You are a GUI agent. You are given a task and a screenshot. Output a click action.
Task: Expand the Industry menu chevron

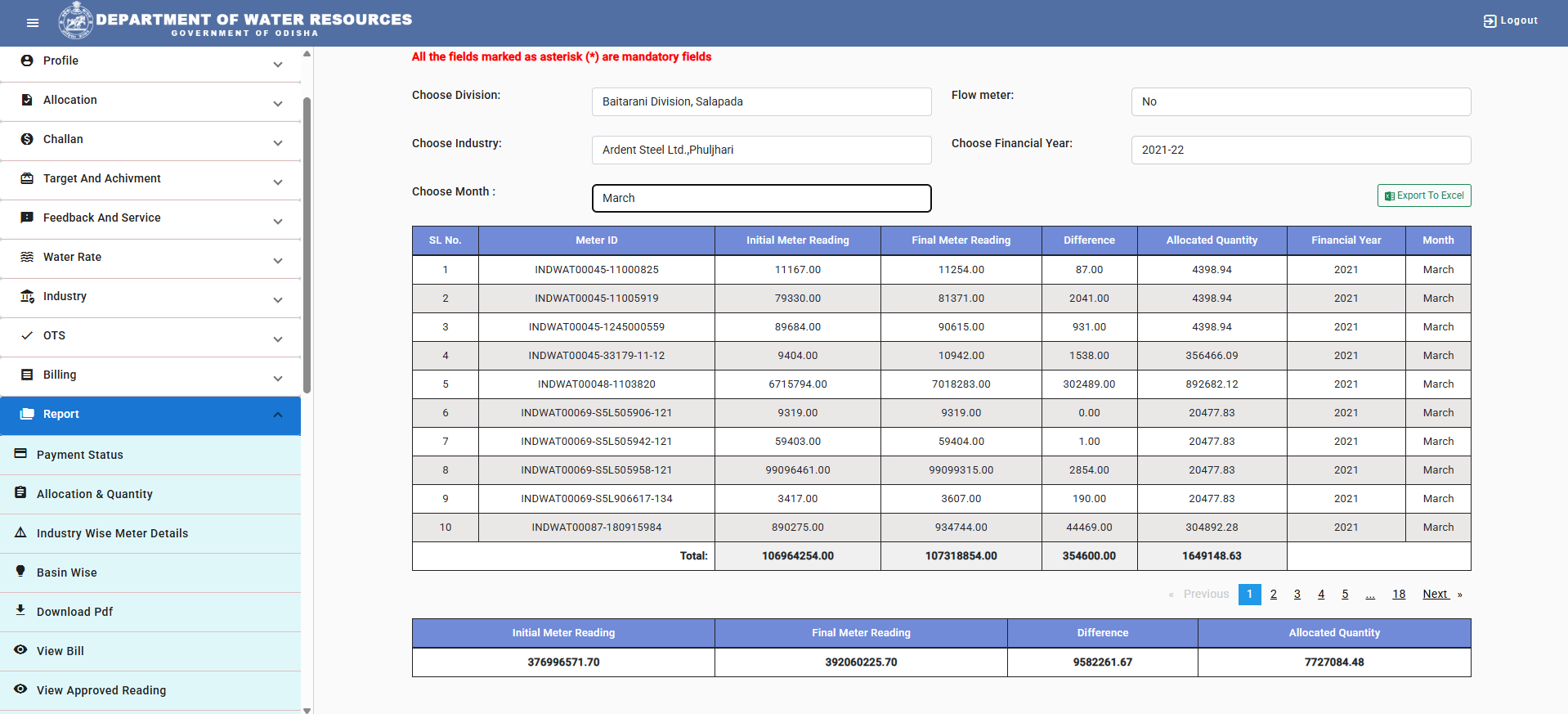[278, 300]
